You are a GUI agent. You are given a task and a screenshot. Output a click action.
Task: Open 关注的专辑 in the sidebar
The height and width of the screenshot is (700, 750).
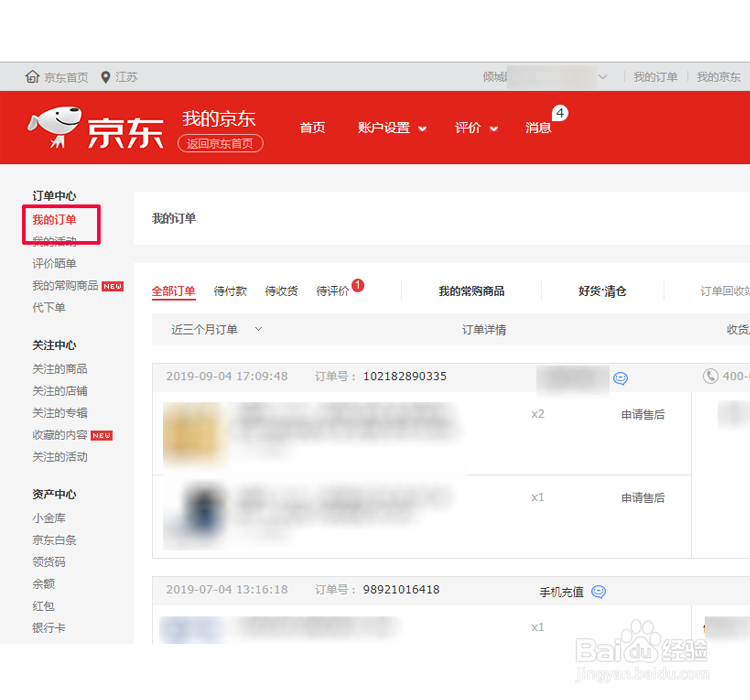point(59,413)
